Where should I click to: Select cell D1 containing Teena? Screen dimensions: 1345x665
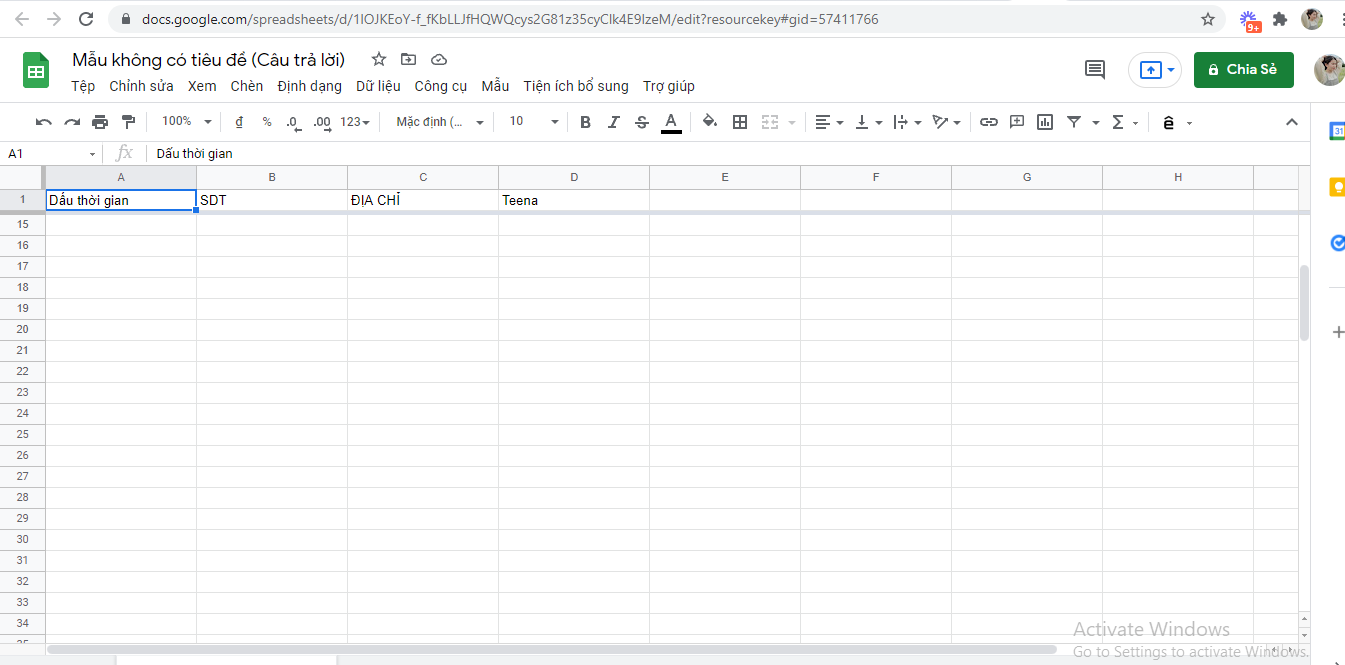click(574, 201)
